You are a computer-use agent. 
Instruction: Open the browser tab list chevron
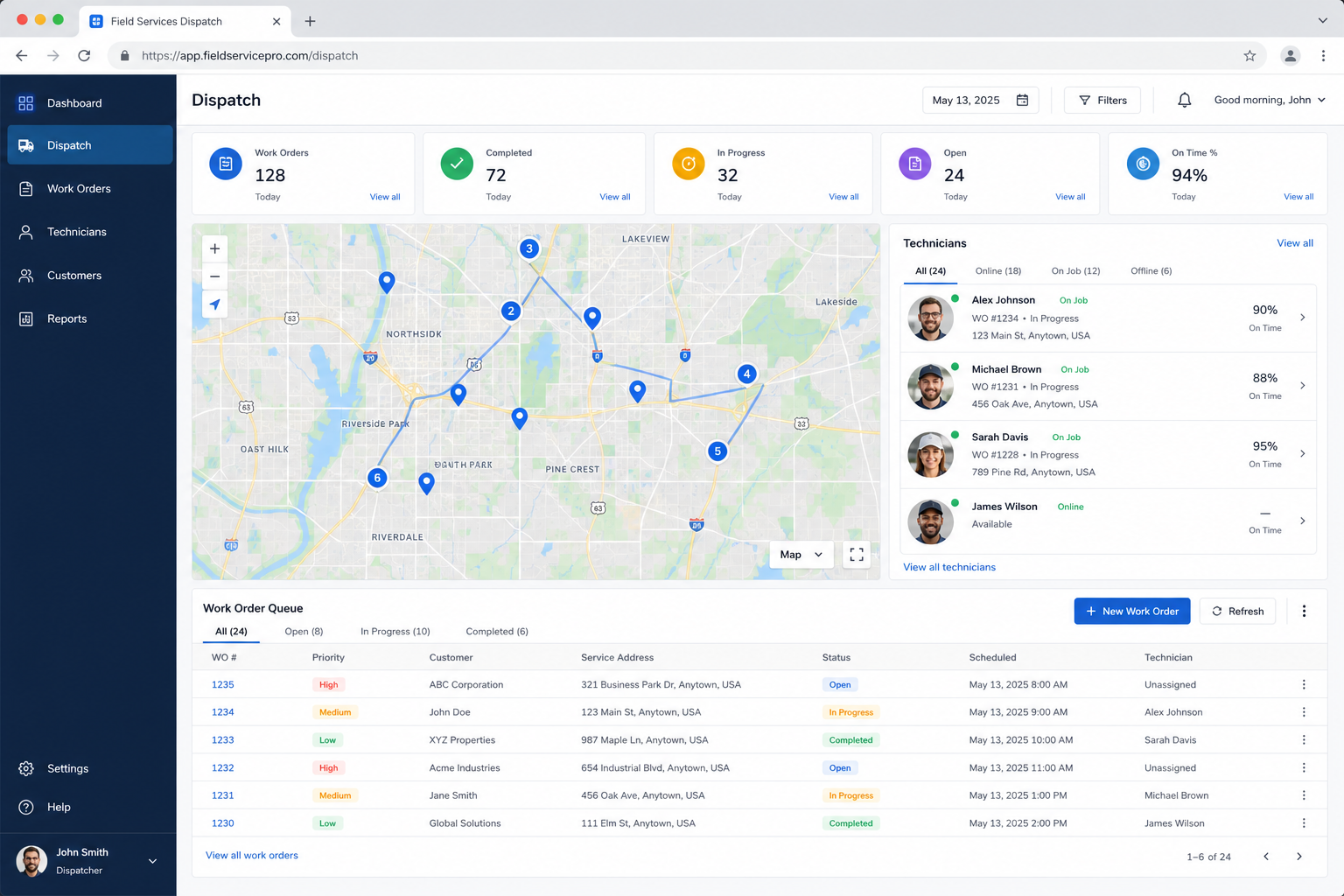pyautogui.click(x=1322, y=20)
